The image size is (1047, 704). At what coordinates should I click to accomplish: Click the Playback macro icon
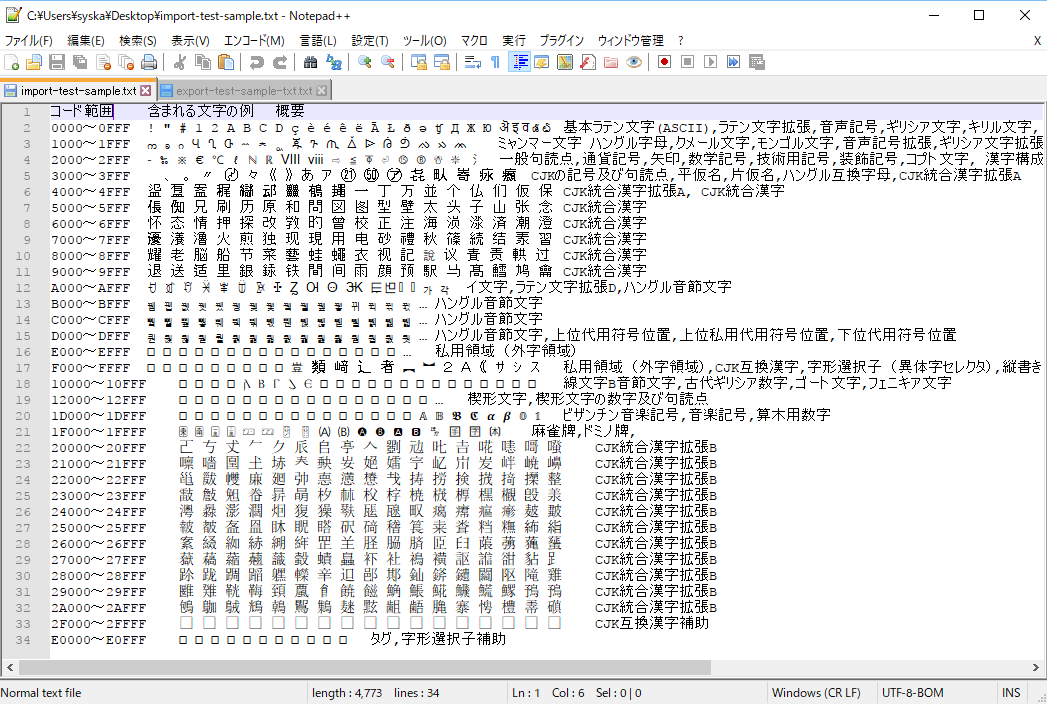711,62
